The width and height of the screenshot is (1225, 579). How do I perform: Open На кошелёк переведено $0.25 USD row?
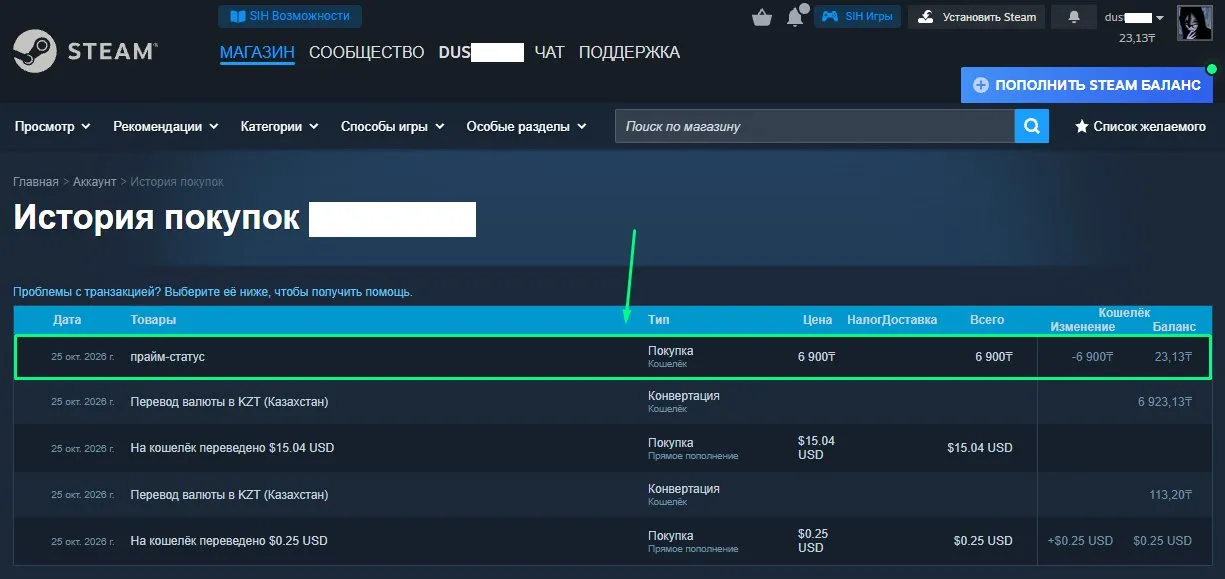click(612, 541)
